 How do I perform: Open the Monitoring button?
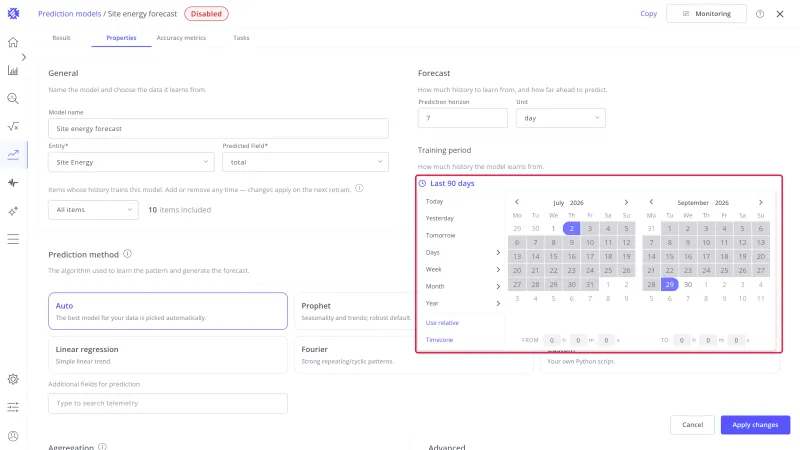[706, 14]
